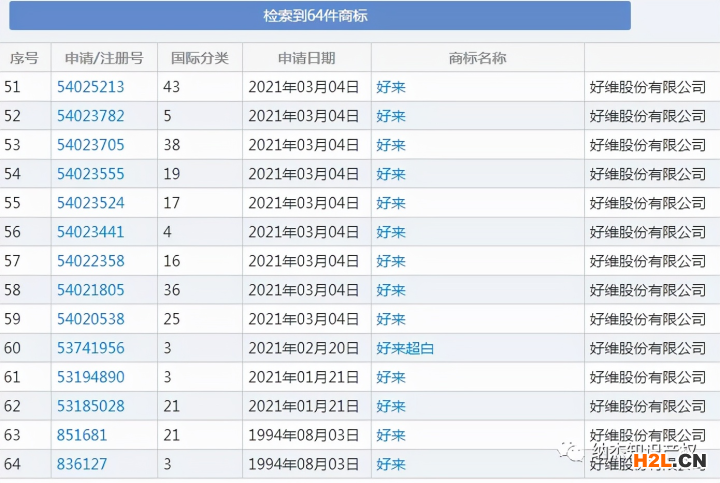Open the 好来 trademark in row 63
720x483 pixels.
click(391, 435)
